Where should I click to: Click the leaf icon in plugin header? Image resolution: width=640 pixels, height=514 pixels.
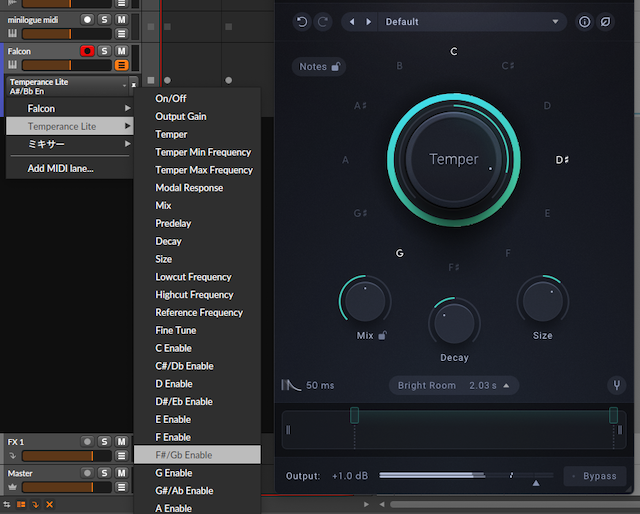(x=606, y=21)
